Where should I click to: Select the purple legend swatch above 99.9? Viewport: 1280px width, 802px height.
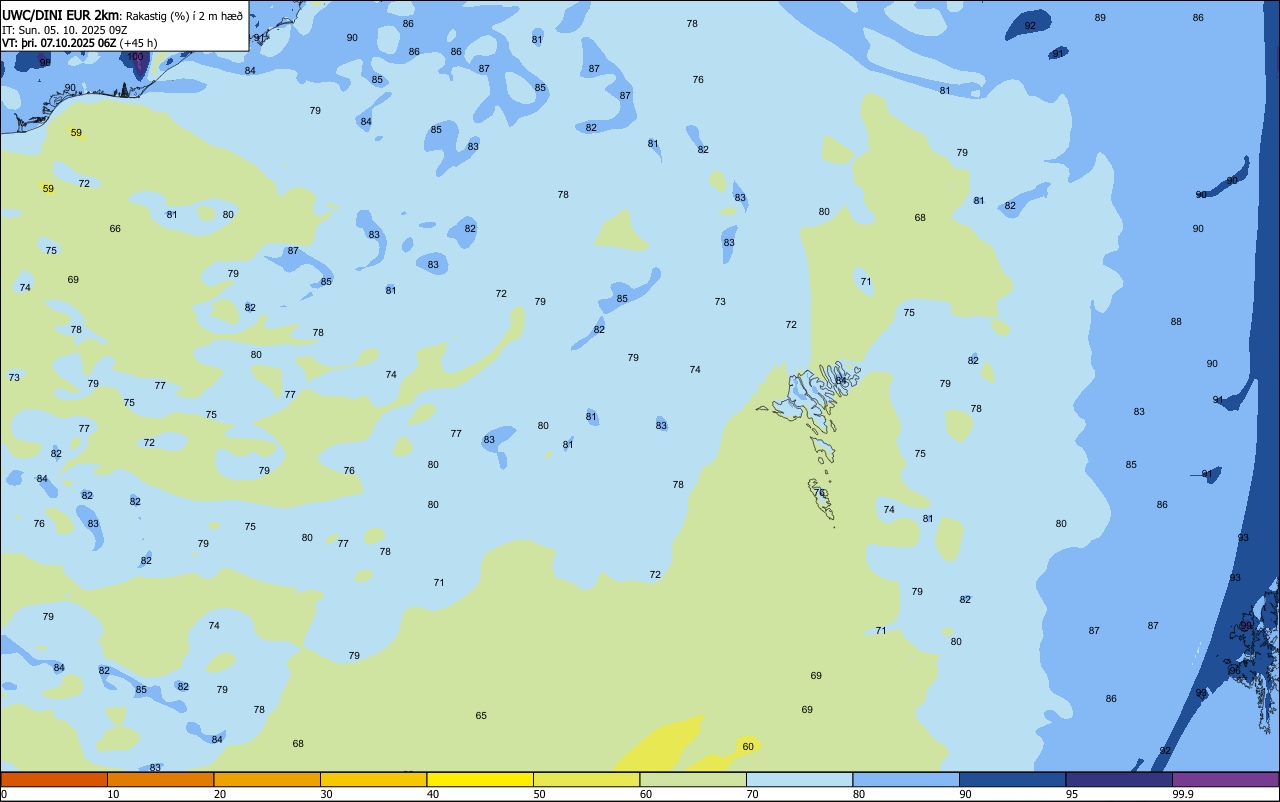click(x=1225, y=780)
